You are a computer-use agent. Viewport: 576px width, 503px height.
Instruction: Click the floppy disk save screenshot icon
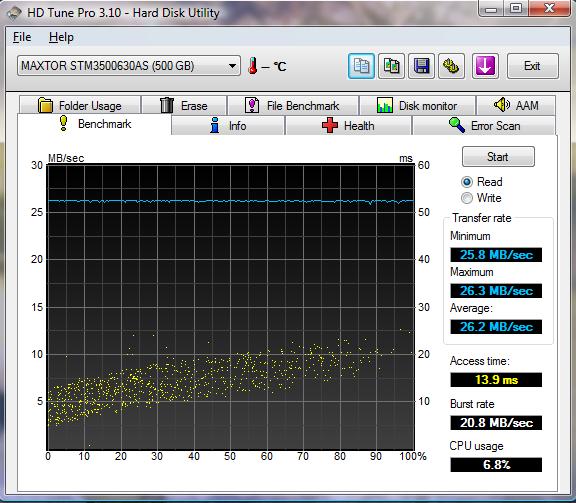coord(421,66)
